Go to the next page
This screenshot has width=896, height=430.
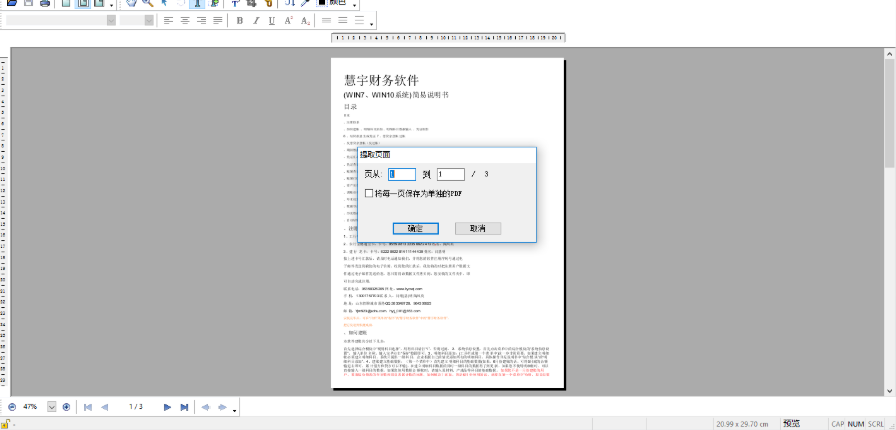tap(167, 407)
